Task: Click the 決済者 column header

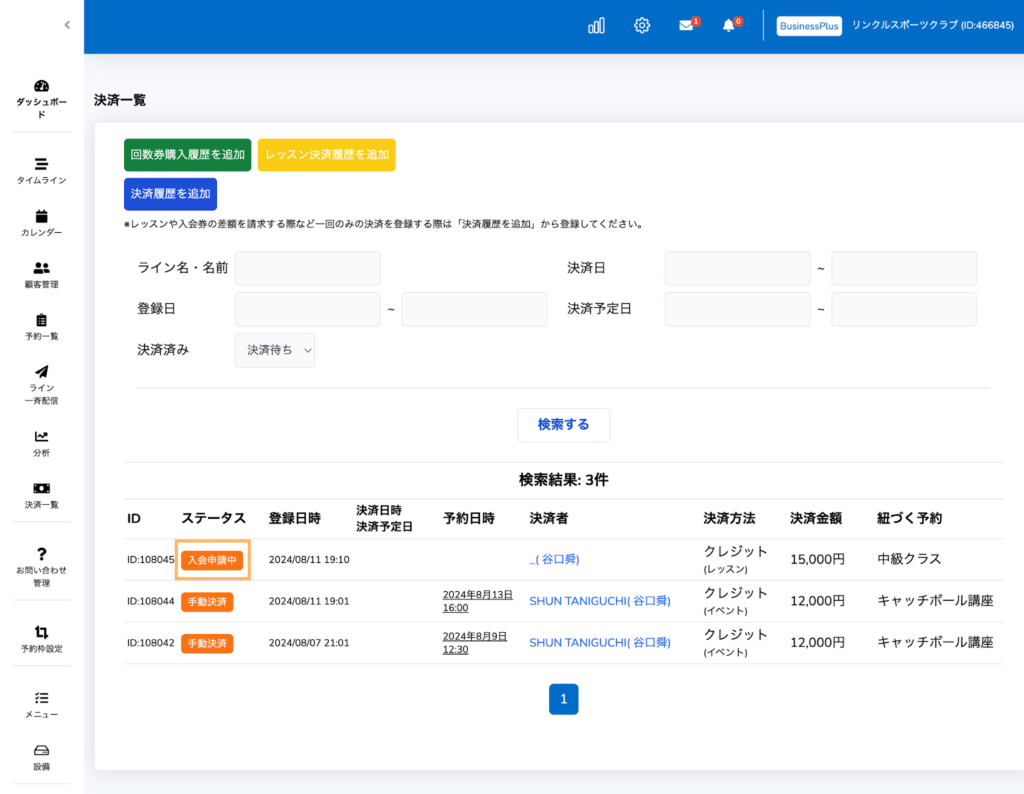Action: tap(549, 518)
